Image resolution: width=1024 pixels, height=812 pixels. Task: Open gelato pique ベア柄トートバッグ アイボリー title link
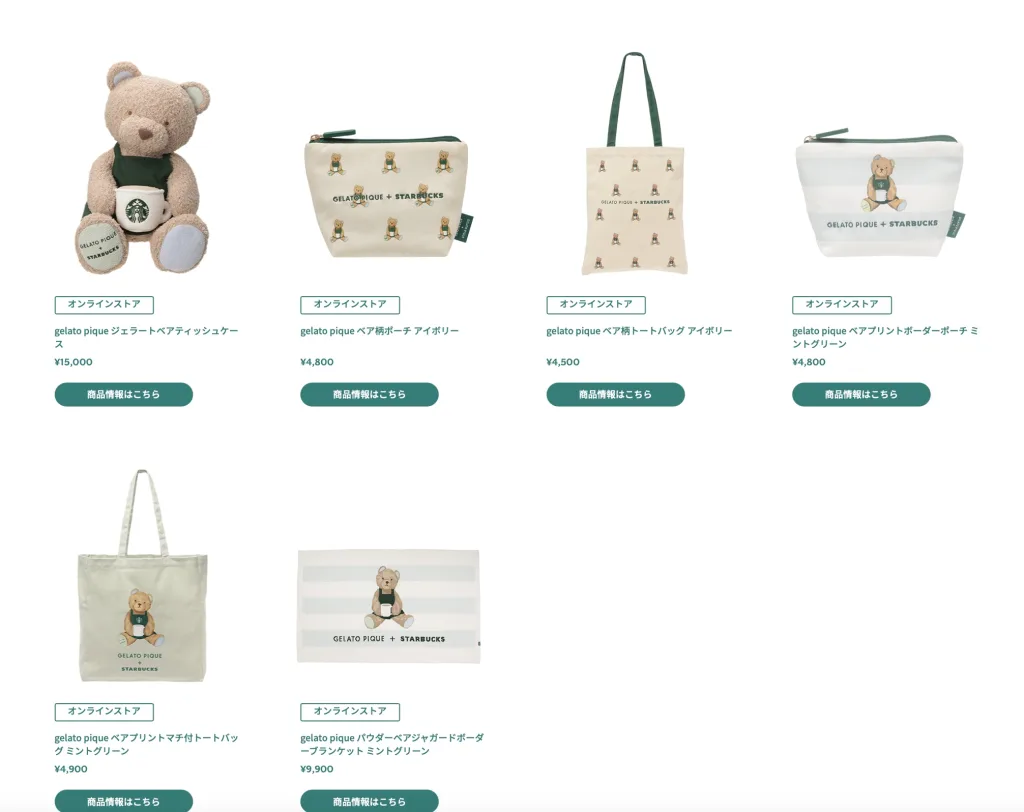coord(639,331)
